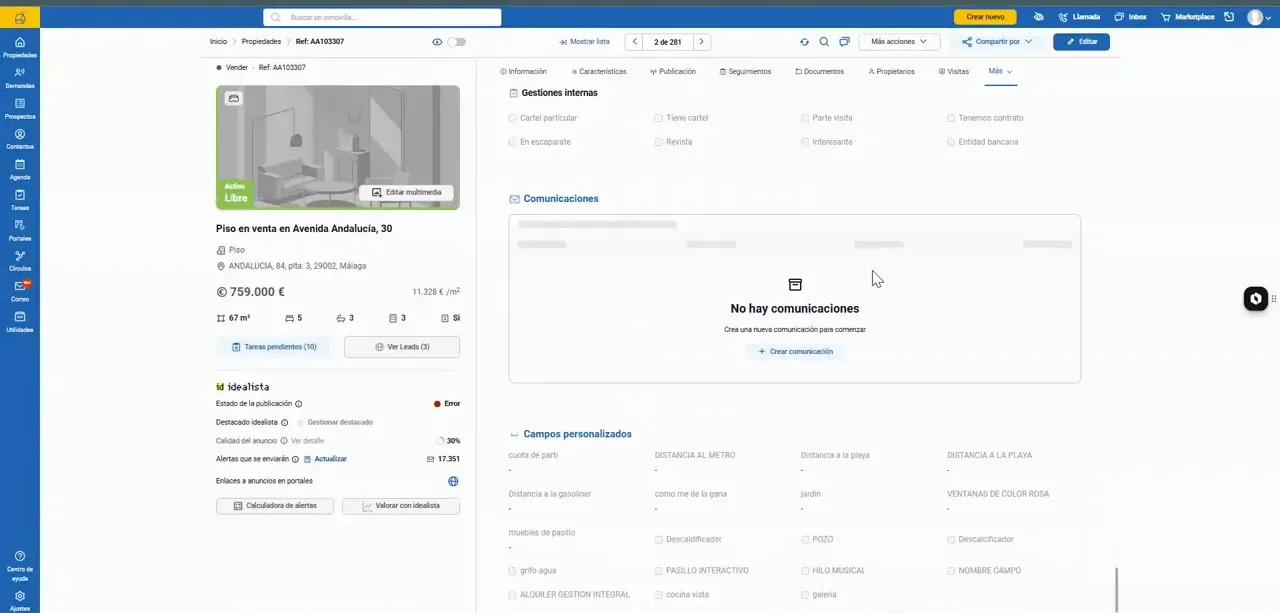Expand the Más tab dropdown
This screenshot has height=613, width=1280.
pyautogui.click(x=1000, y=71)
